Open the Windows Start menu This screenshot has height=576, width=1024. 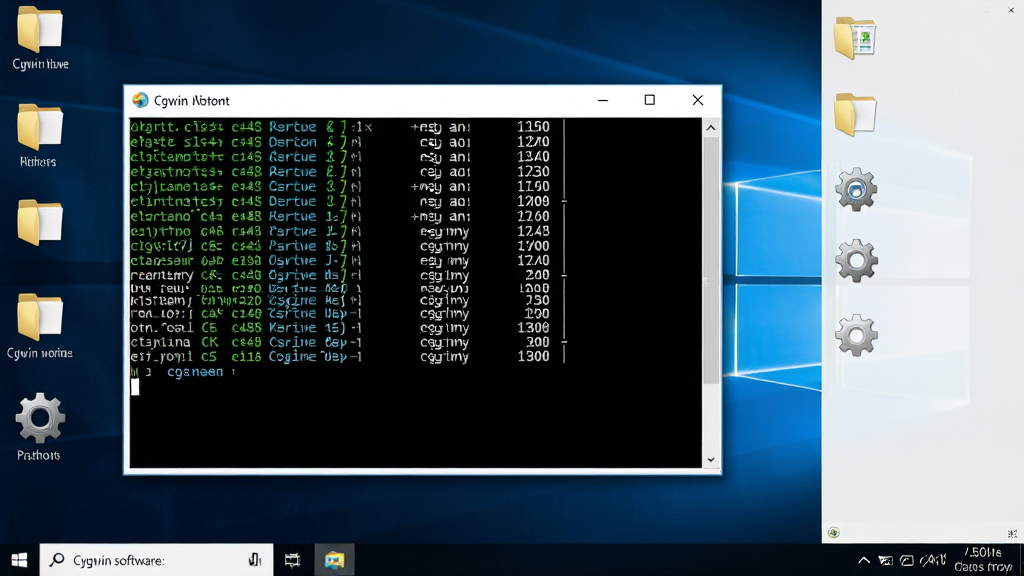[x=19, y=560]
